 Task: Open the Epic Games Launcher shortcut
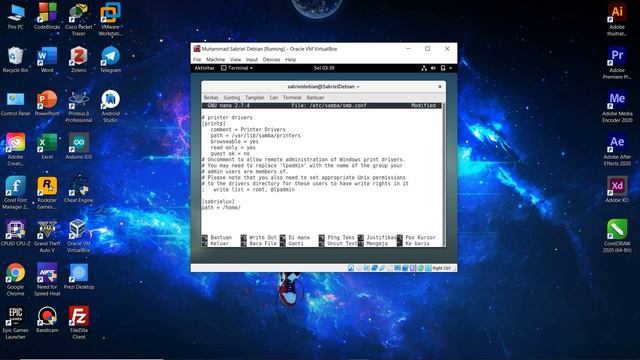tap(16, 322)
